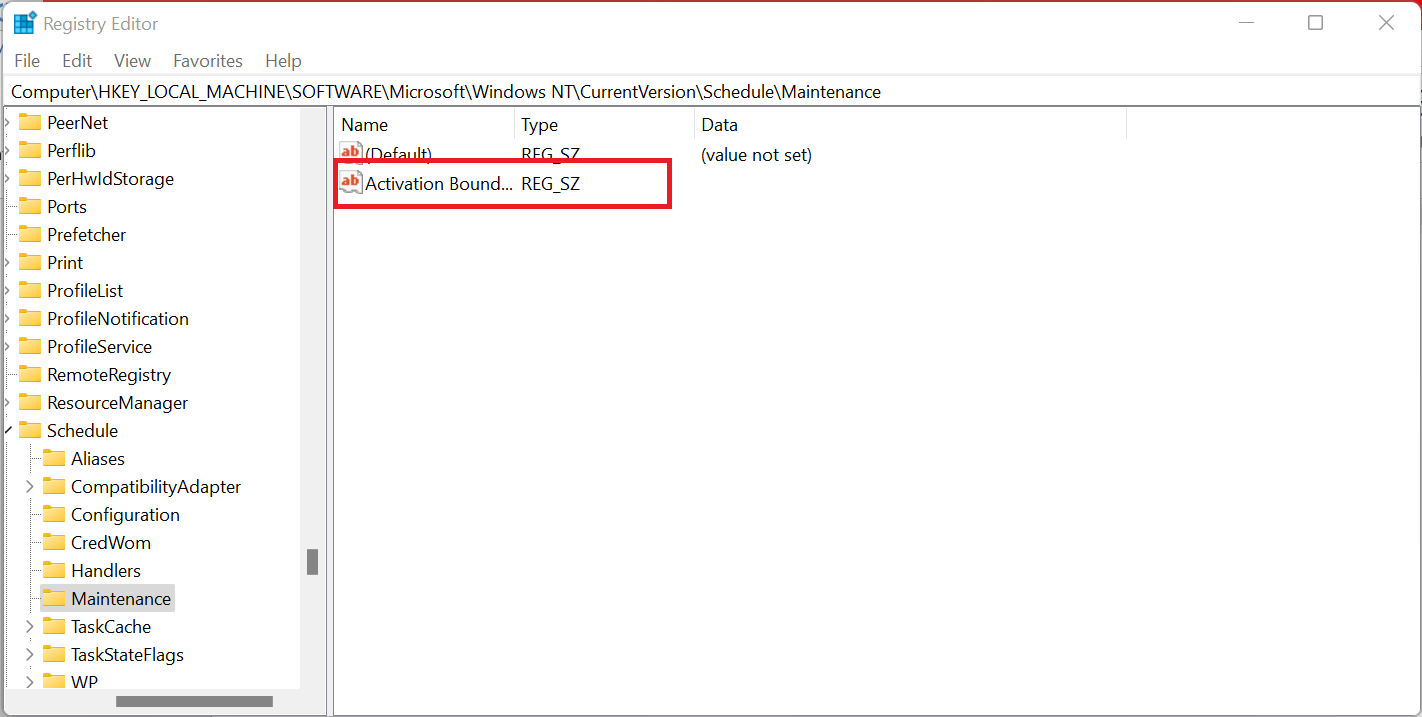Click the Prefetcher folder icon
The height and width of the screenshot is (717, 1422).
(30, 235)
